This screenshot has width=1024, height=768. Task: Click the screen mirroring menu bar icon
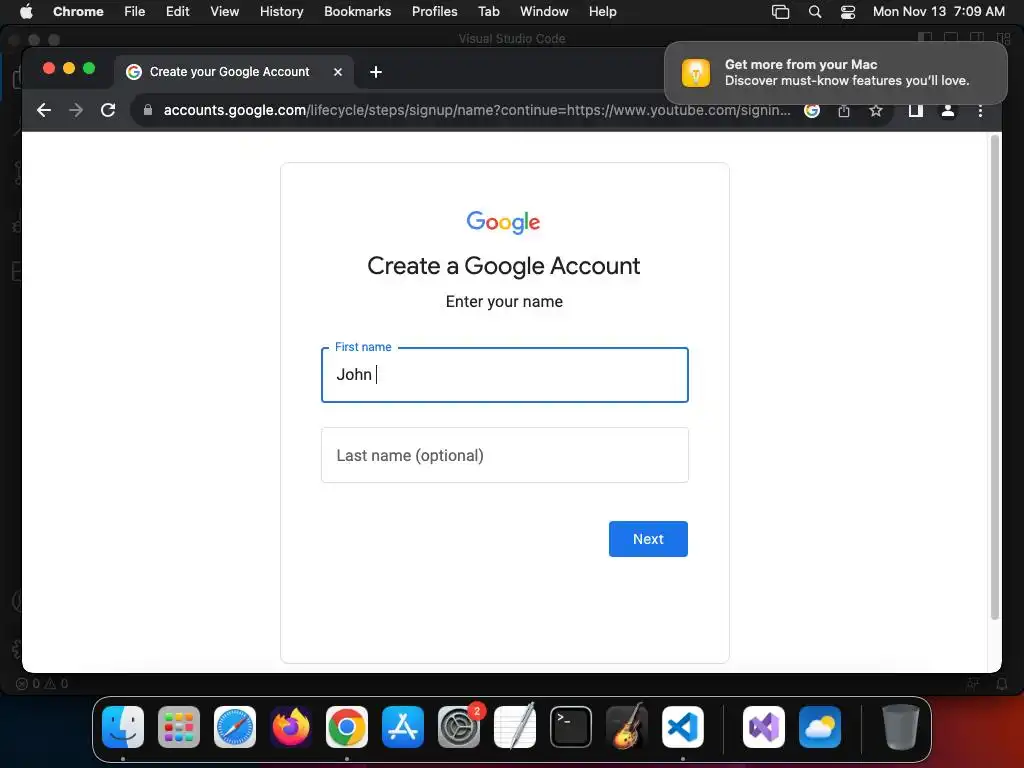click(x=780, y=11)
